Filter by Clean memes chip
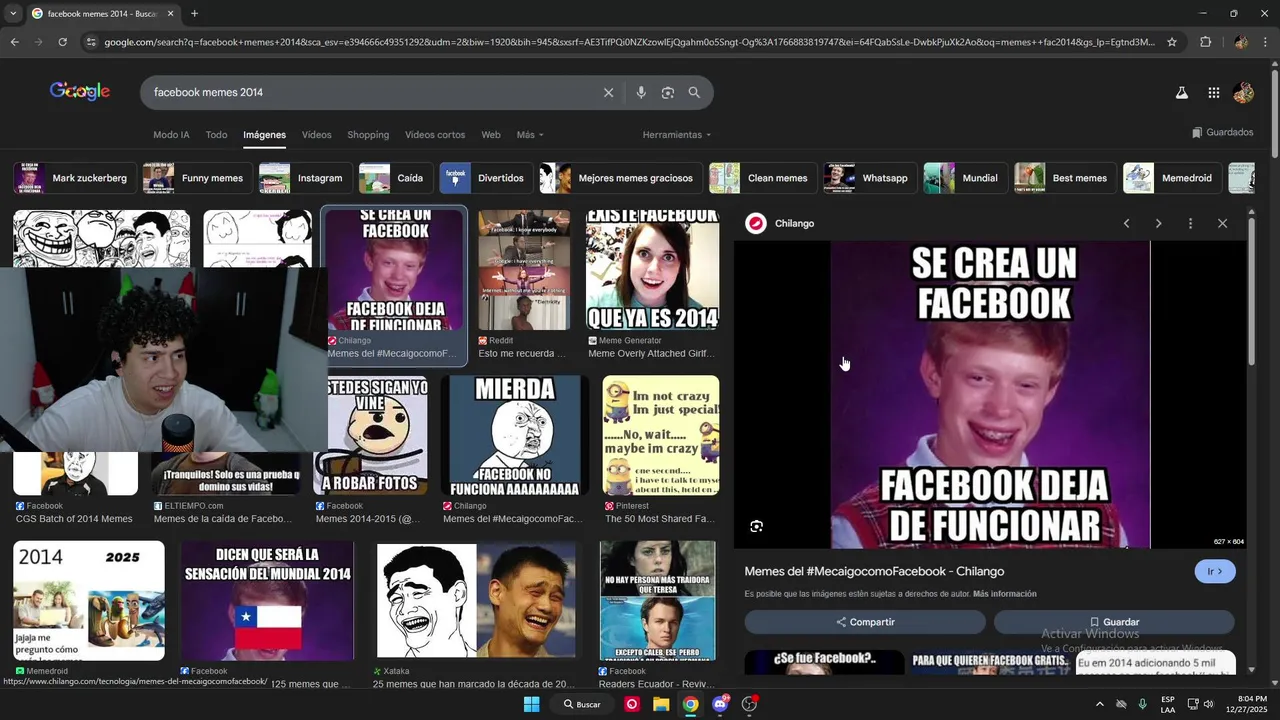The height and width of the screenshot is (720, 1280). click(763, 178)
